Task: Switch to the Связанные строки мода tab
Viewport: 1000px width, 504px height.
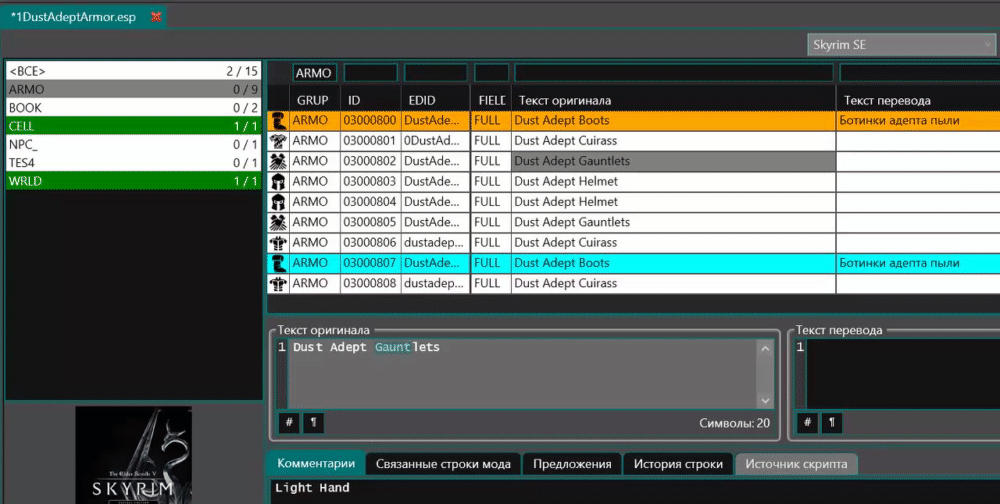Action: point(443,464)
